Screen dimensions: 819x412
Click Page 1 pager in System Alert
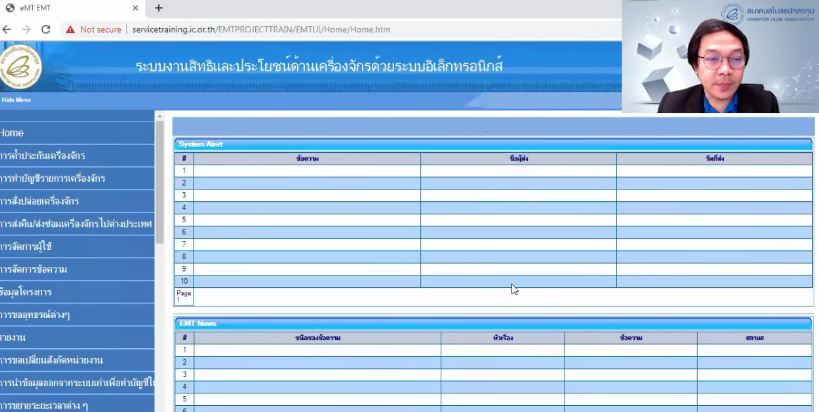184,296
